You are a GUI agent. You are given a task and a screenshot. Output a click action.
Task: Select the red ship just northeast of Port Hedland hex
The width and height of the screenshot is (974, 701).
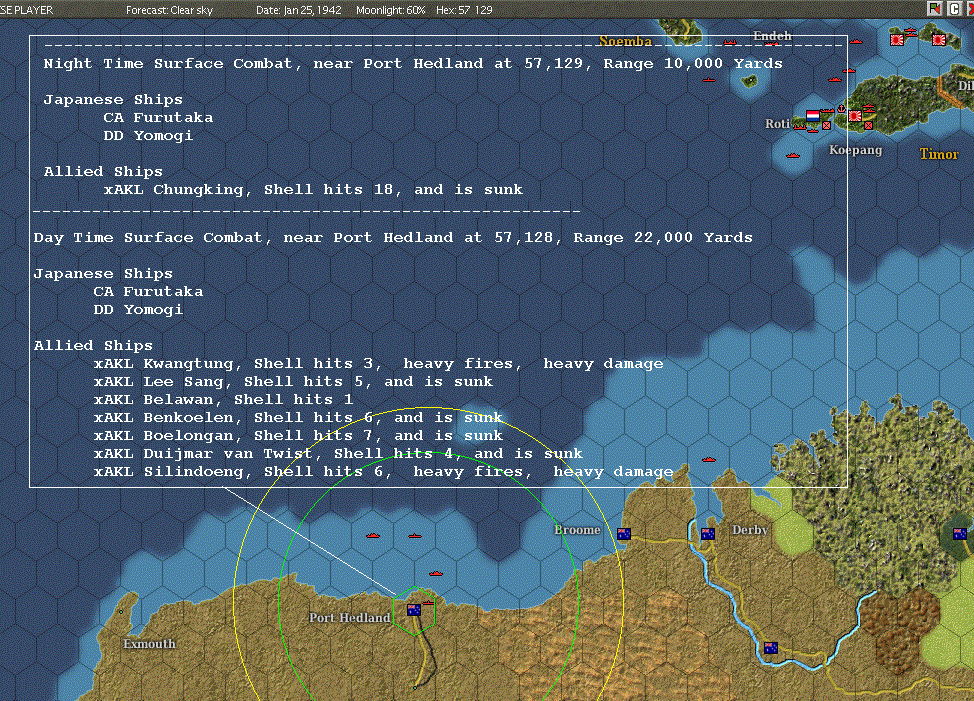(436, 573)
